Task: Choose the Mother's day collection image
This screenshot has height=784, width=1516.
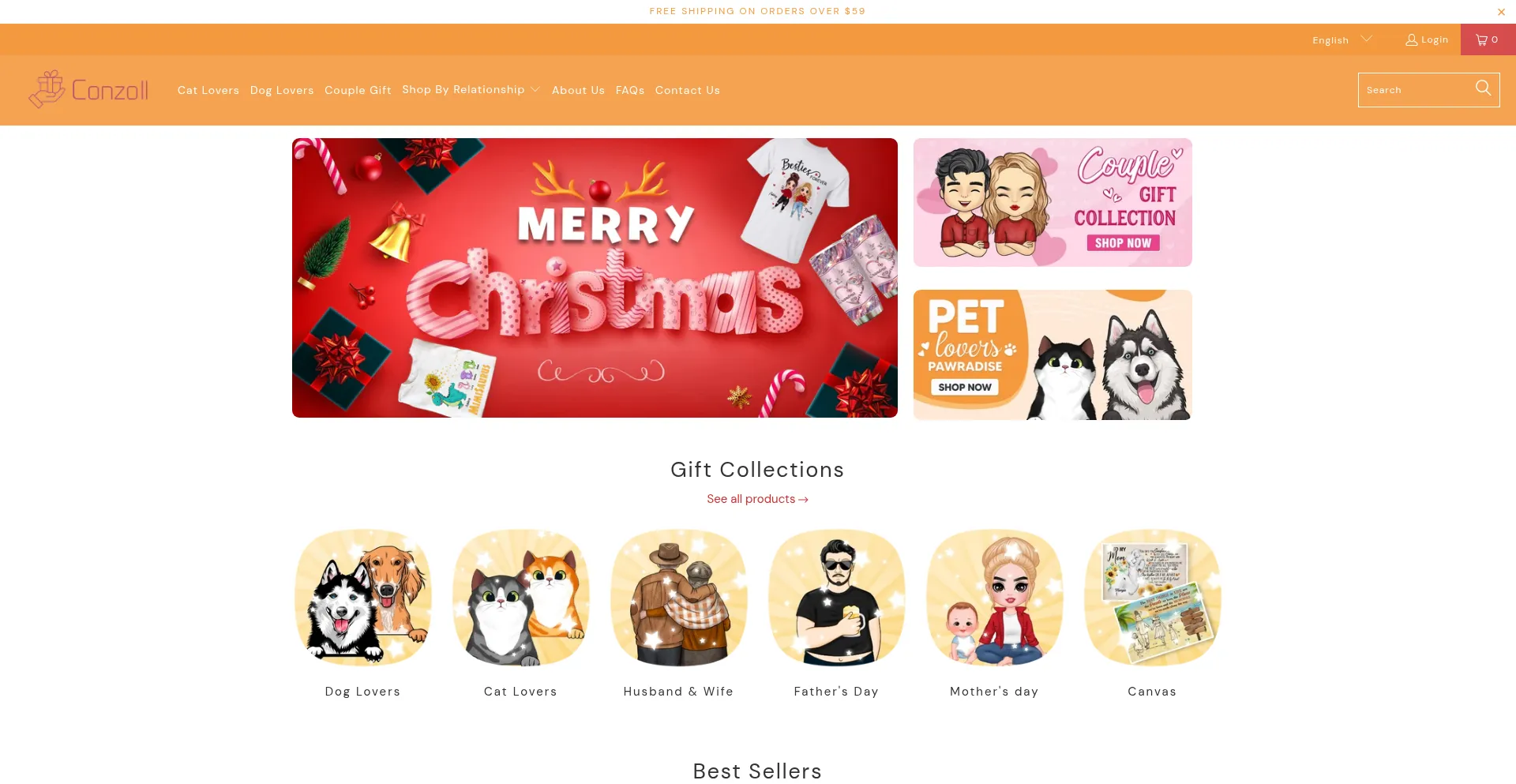Action: pyautogui.click(x=995, y=598)
